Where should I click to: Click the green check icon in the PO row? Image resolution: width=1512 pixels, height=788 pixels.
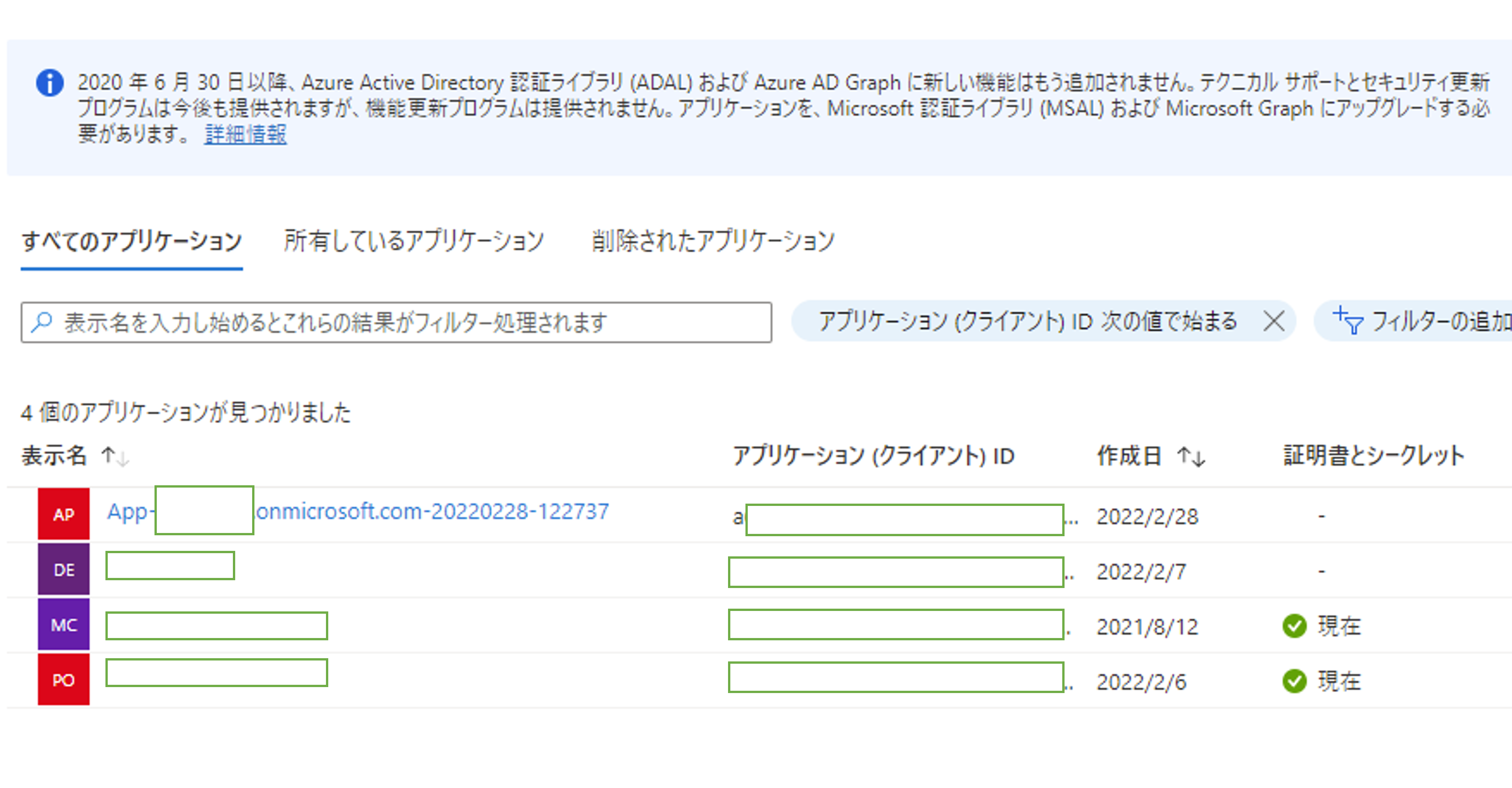1294,681
